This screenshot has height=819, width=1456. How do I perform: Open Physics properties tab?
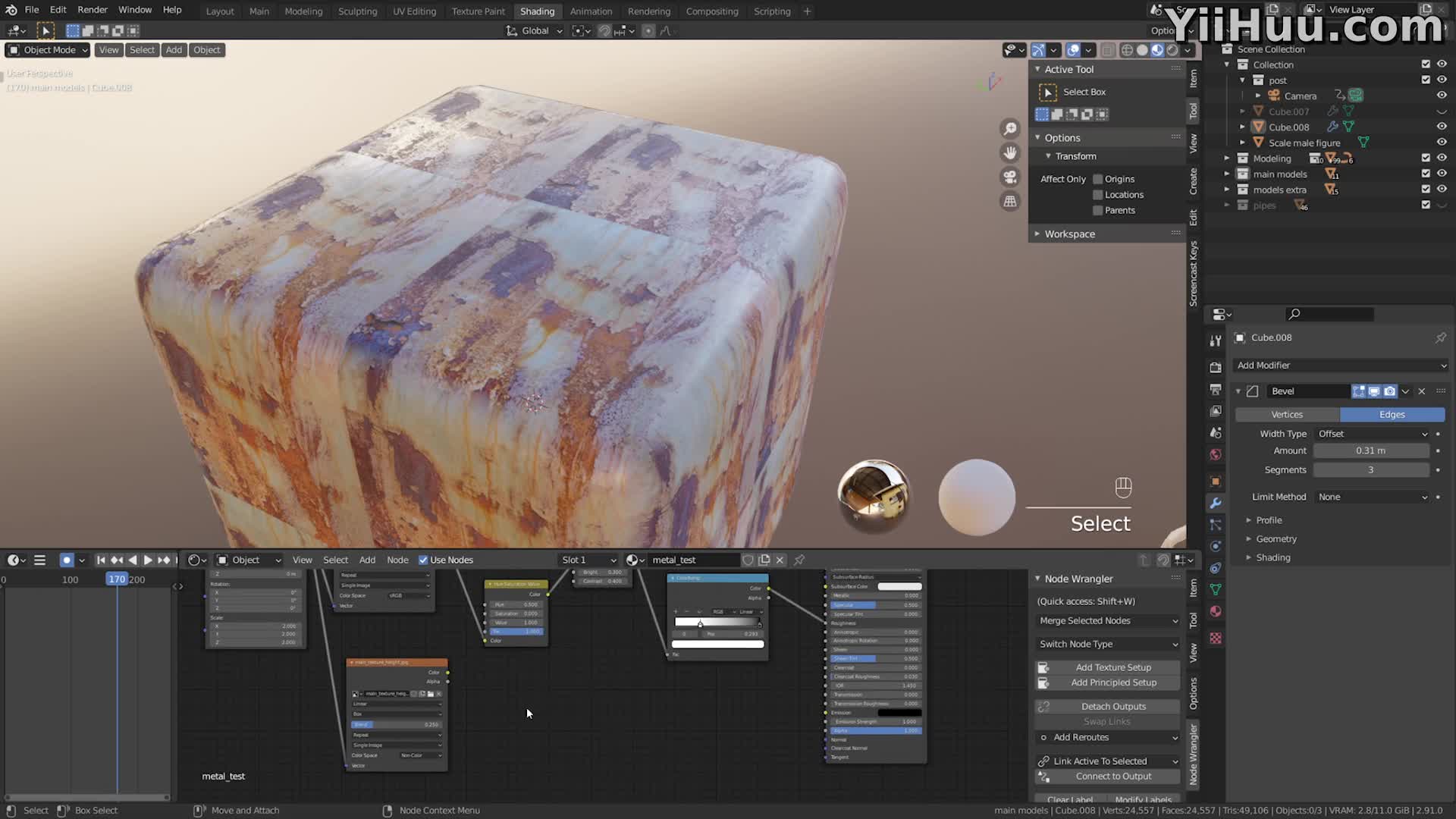coord(1216,546)
